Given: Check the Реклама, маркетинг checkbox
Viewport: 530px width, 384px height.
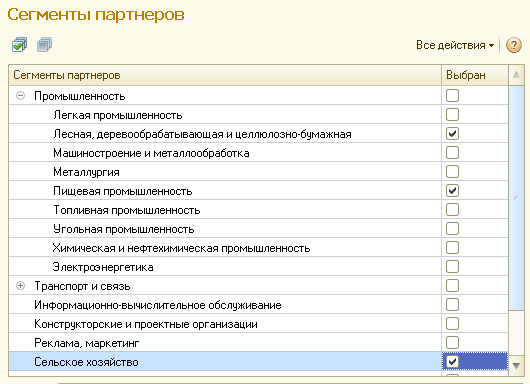Looking at the screenshot, I should [452, 342].
